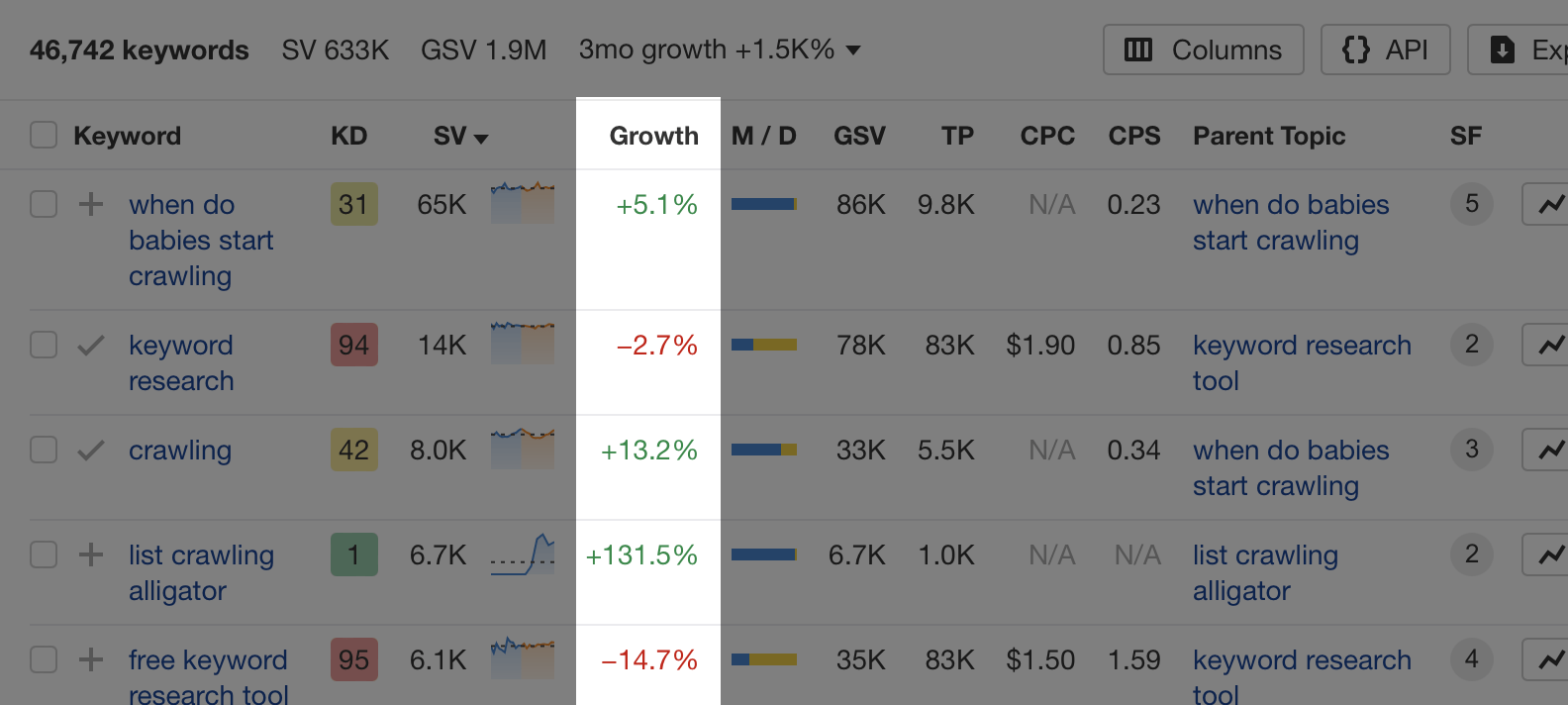This screenshot has height=705, width=1568.
Task: Open the trend chart button in the 'crawling' row
Action: click(x=1548, y=451)
